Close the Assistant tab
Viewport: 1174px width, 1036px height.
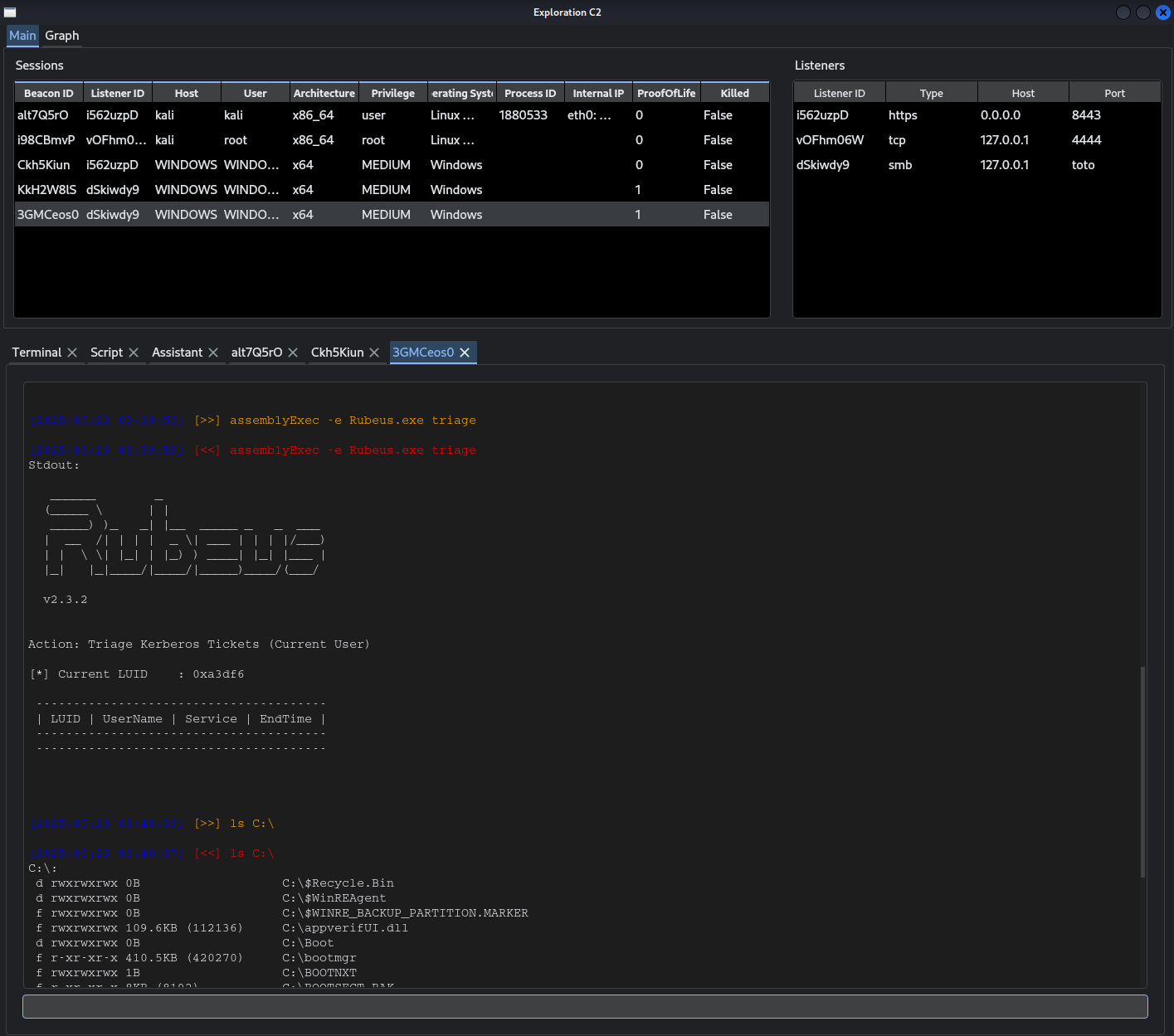coord(213,353)
